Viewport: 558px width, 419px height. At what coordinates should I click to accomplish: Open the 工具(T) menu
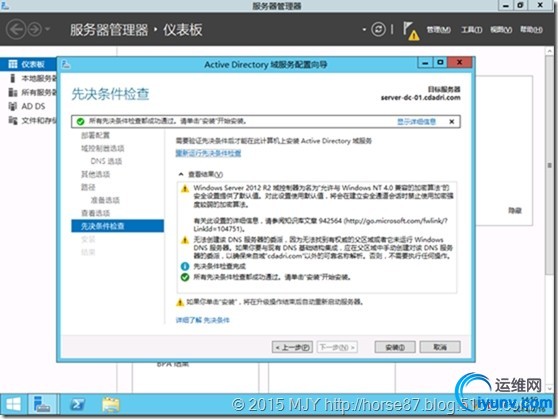coord(472,30)
